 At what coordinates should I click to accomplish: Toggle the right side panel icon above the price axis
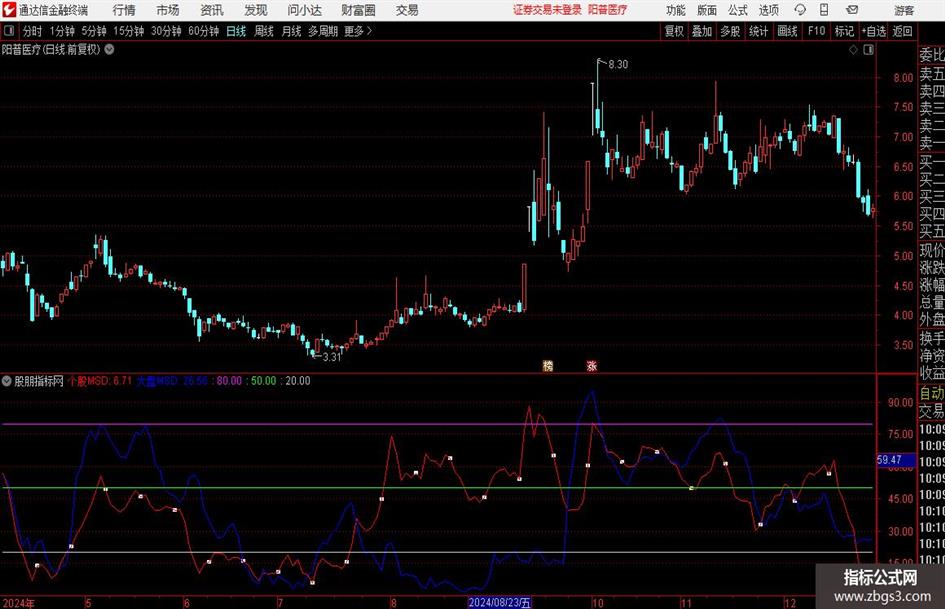point(868,50)
